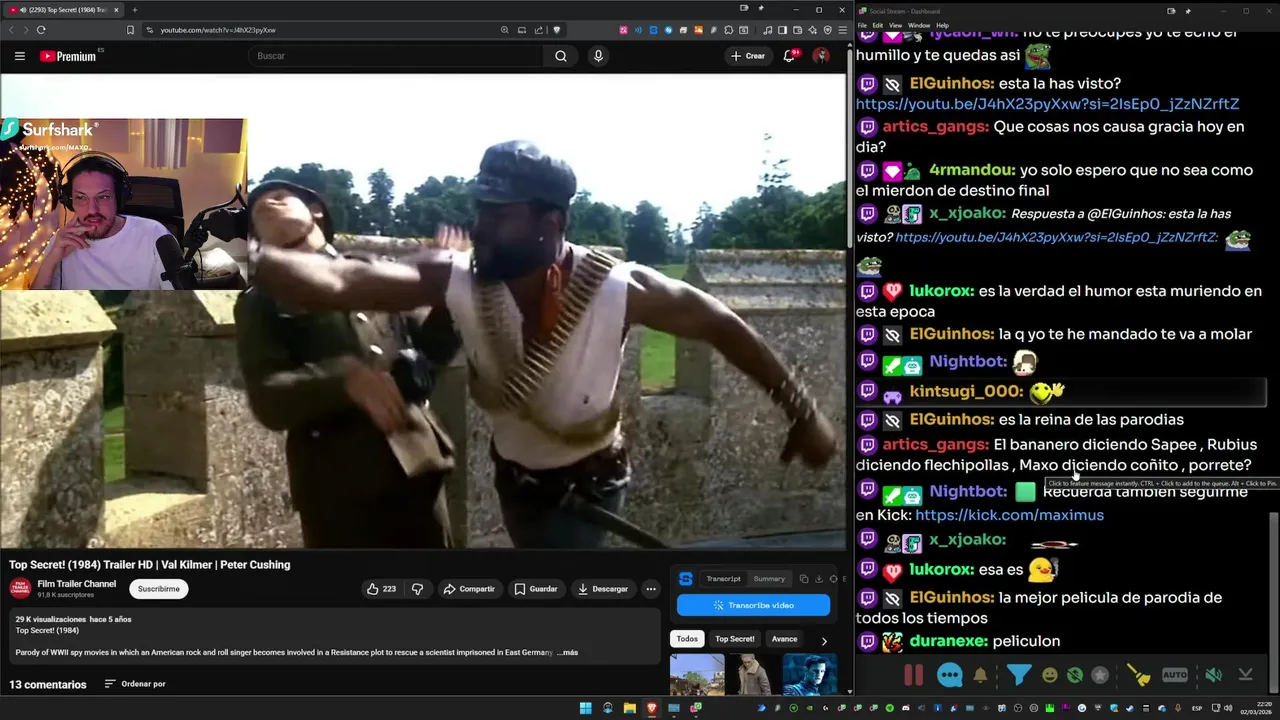Open ElGuinhos youtu.be link in chat
Viewport: 1280px width, 720px height.
pos(1047,104)
